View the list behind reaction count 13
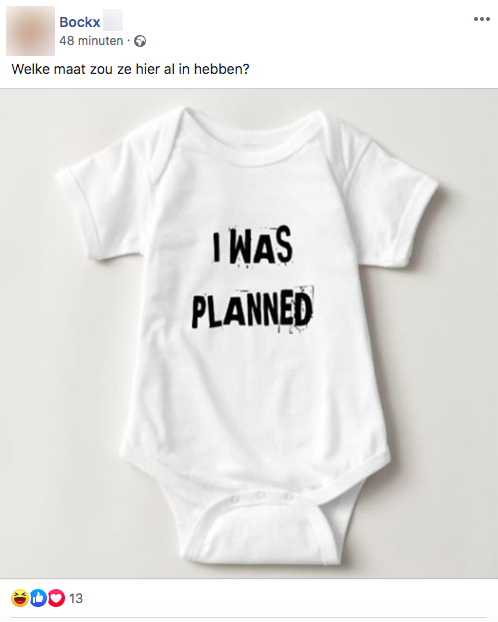The height and width of the screenshot is (622, 498). (76, 598)
